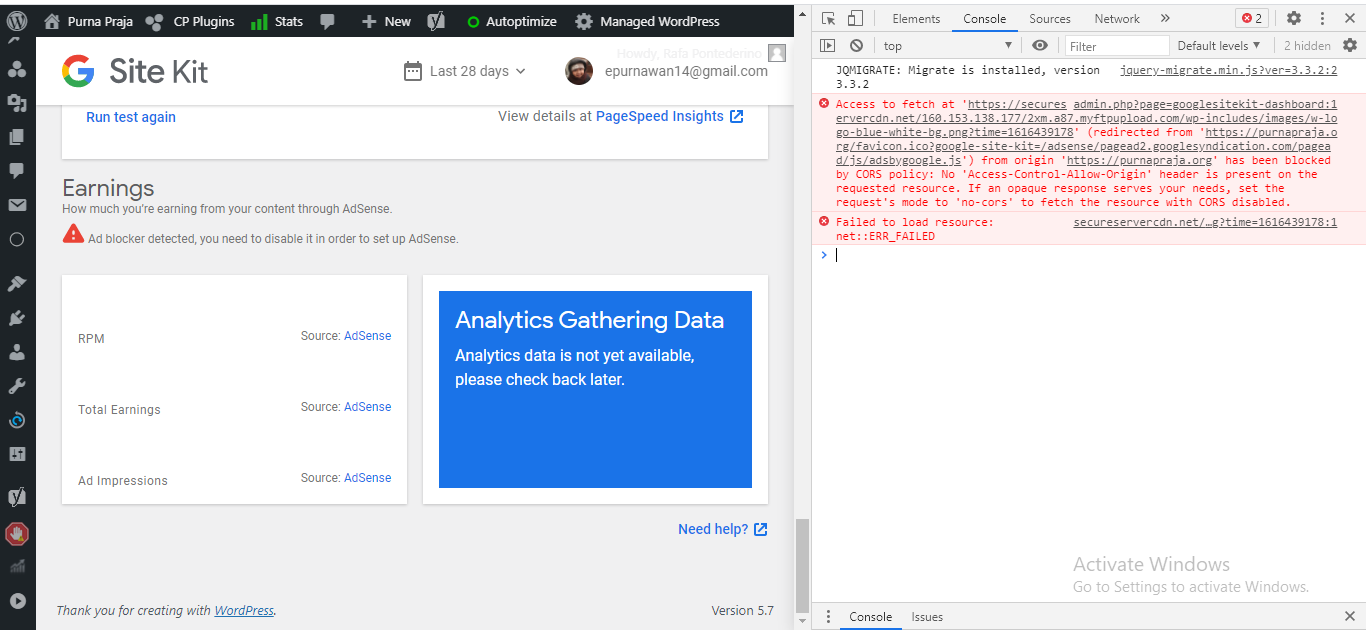This screenshot has width=1366, height=630.
Task: Click AdSense source link for Ad Impressions
Action: 367,478
